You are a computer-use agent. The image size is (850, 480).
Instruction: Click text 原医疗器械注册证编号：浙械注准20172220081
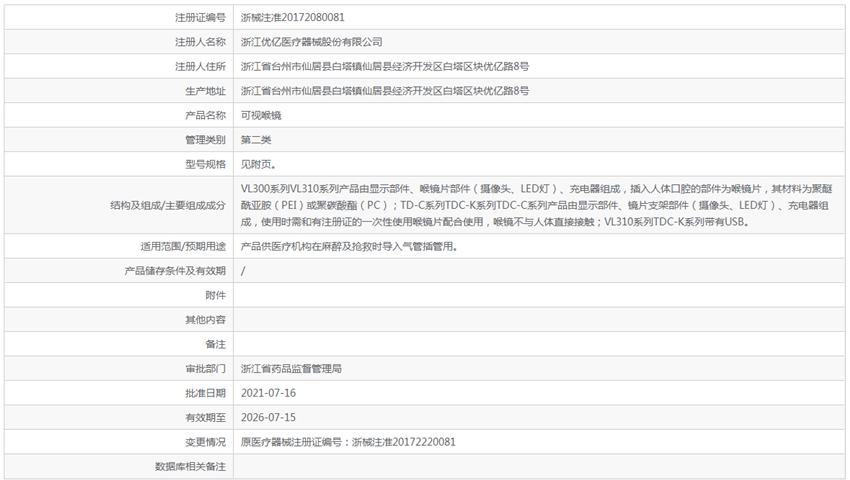pyautogui.click(x=348, y=441)
